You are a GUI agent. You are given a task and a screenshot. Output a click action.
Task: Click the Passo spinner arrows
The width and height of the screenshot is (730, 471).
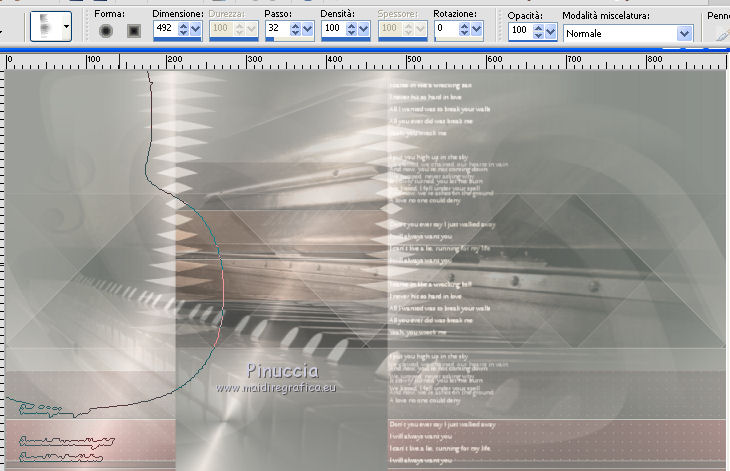tap(295, 29)
